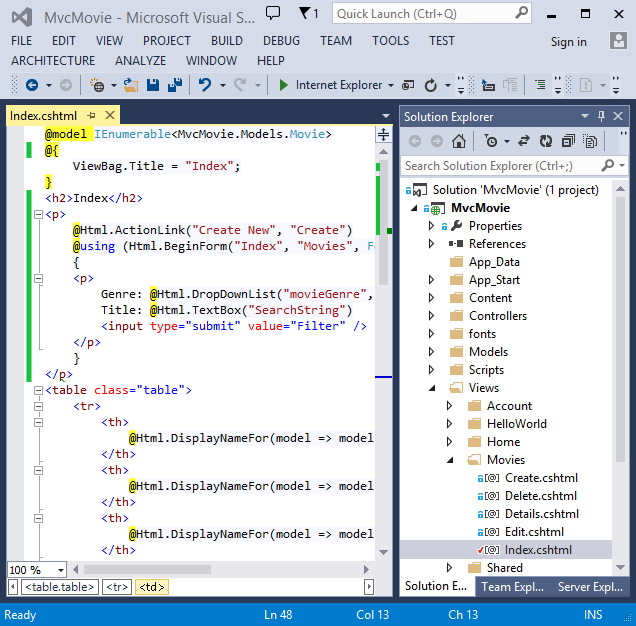The height and width of the screenshot is (626, 636).
Task: Click the Browser Link icon beside Internet Explorer
Action: pyautogui.click(x=408, y=85)
